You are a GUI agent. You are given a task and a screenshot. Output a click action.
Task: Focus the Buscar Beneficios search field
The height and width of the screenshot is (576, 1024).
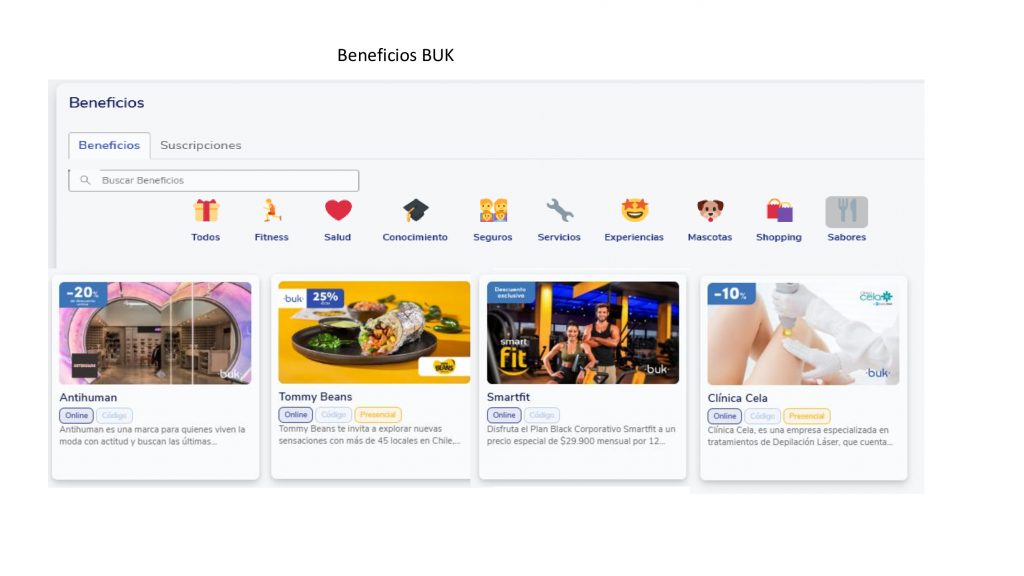tap(214, 180)
